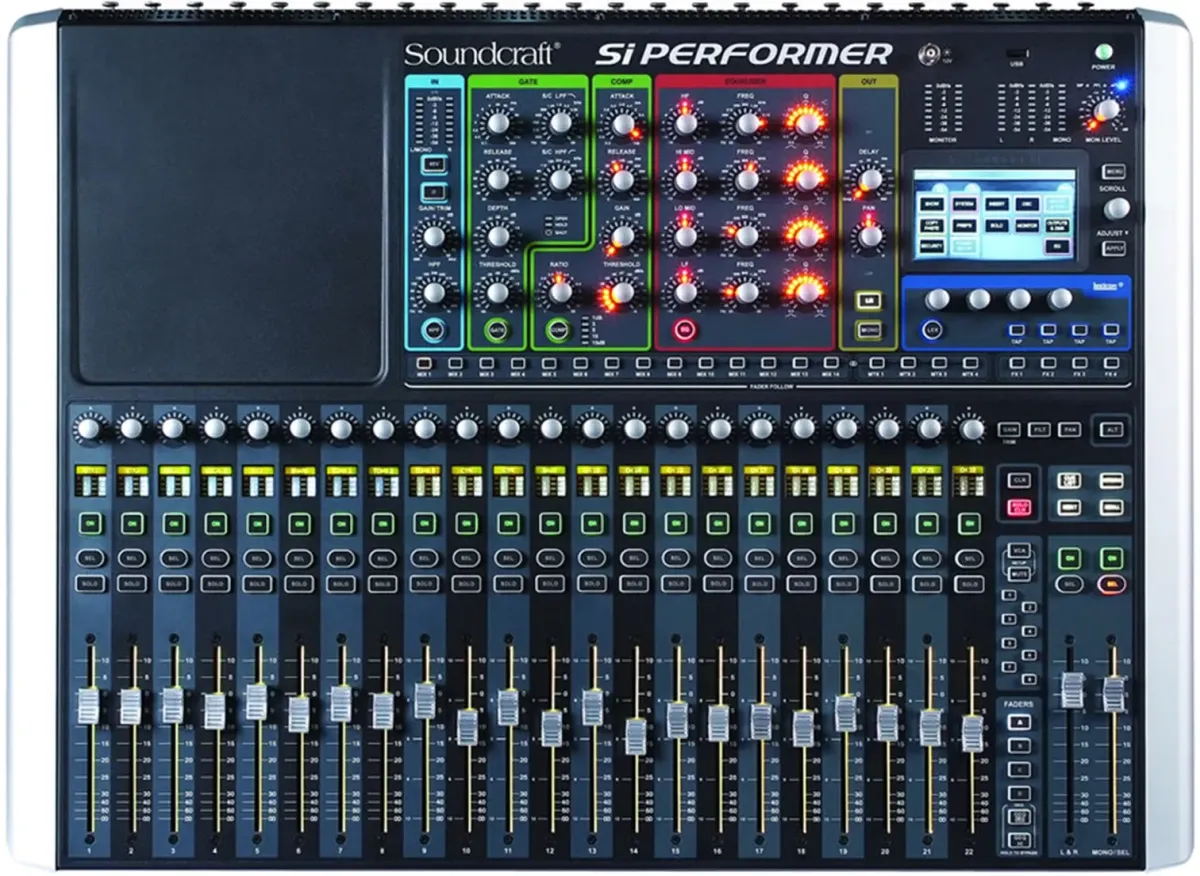
Task: Toggle the L&R master ON button
Action: [1070, 558]
